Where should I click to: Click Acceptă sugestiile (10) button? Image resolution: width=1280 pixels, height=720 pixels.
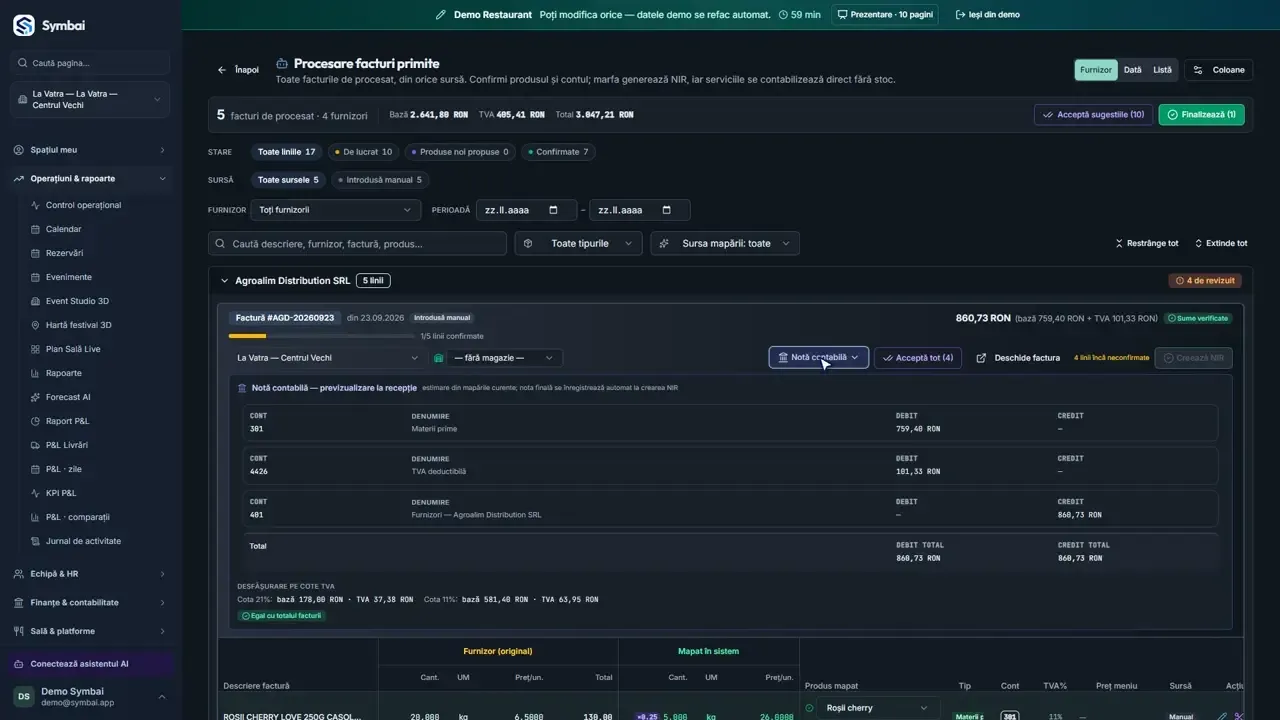click(x=1093, y=115)
